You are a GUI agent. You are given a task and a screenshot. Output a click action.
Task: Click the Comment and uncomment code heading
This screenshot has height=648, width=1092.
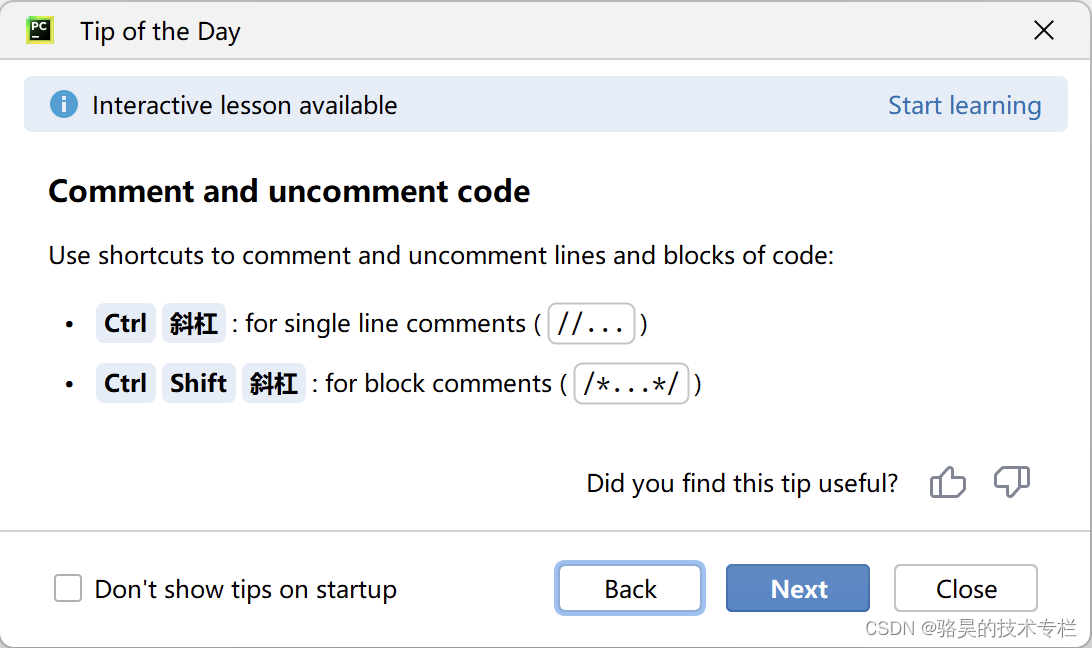click(x=289, y=191)
